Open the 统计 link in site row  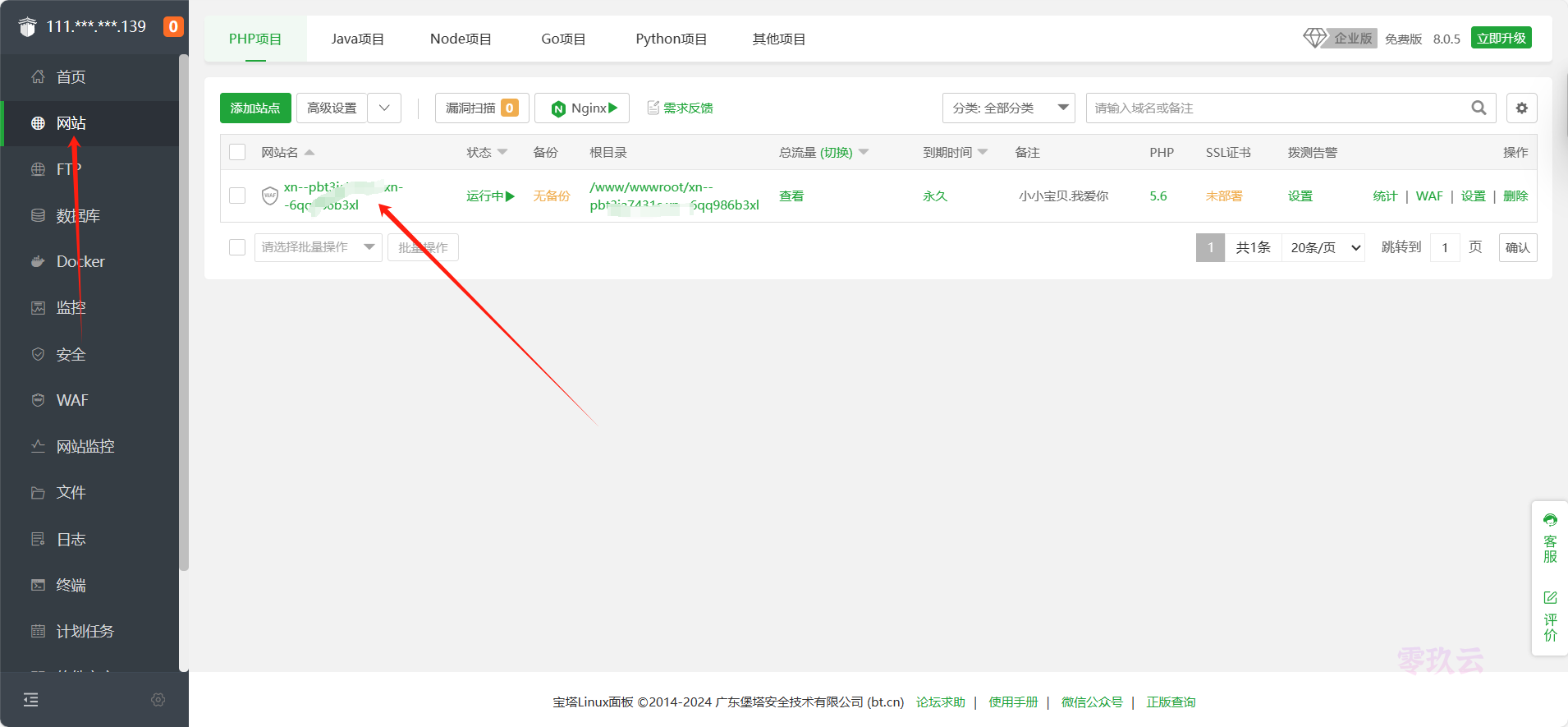1385,196
